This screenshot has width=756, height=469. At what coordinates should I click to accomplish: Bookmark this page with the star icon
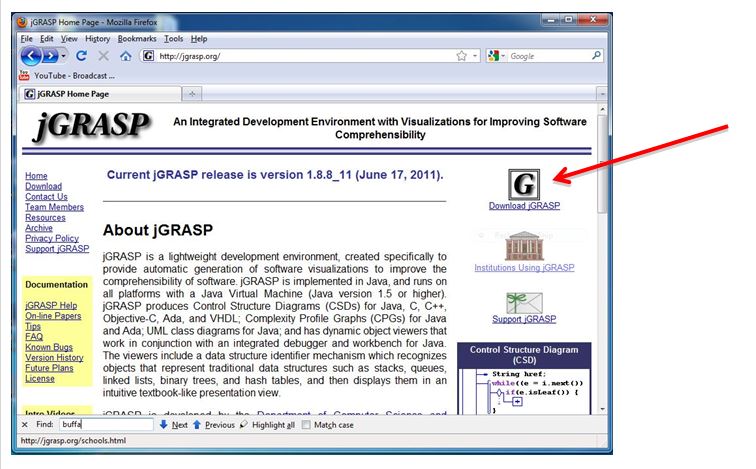pyautogui.click(x=461, y=56)
